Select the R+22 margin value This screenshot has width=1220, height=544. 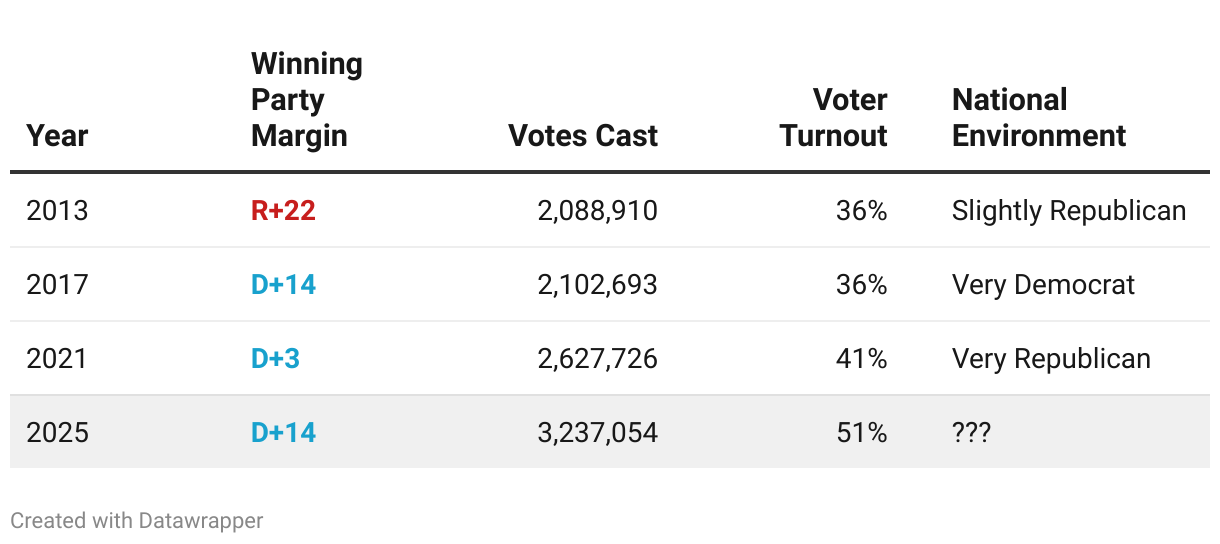click(283, 211)
